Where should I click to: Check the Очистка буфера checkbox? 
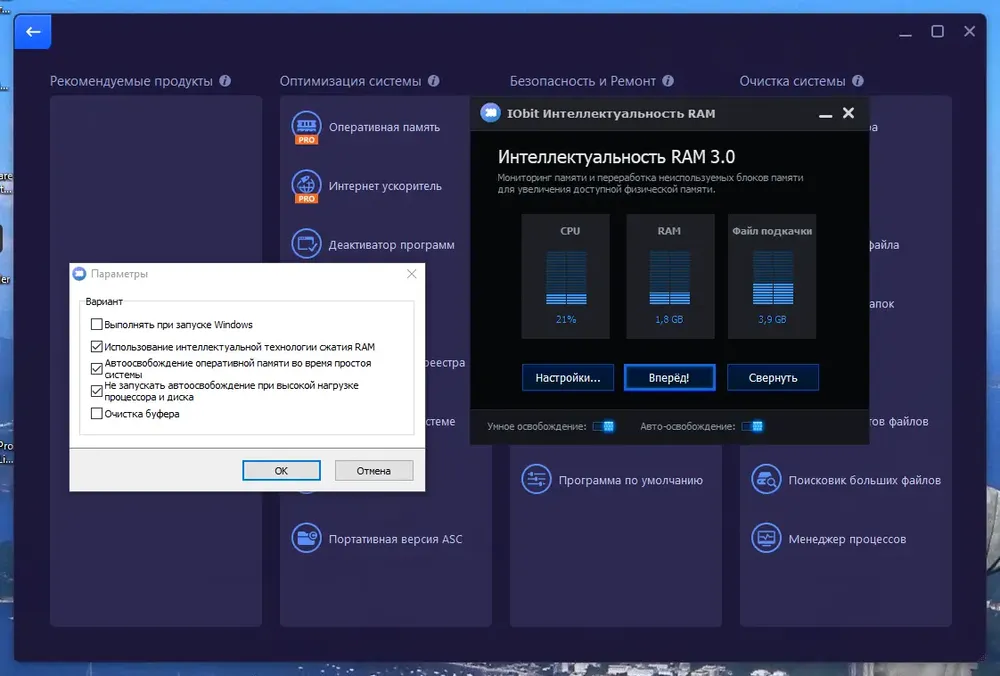coord(96,413)
